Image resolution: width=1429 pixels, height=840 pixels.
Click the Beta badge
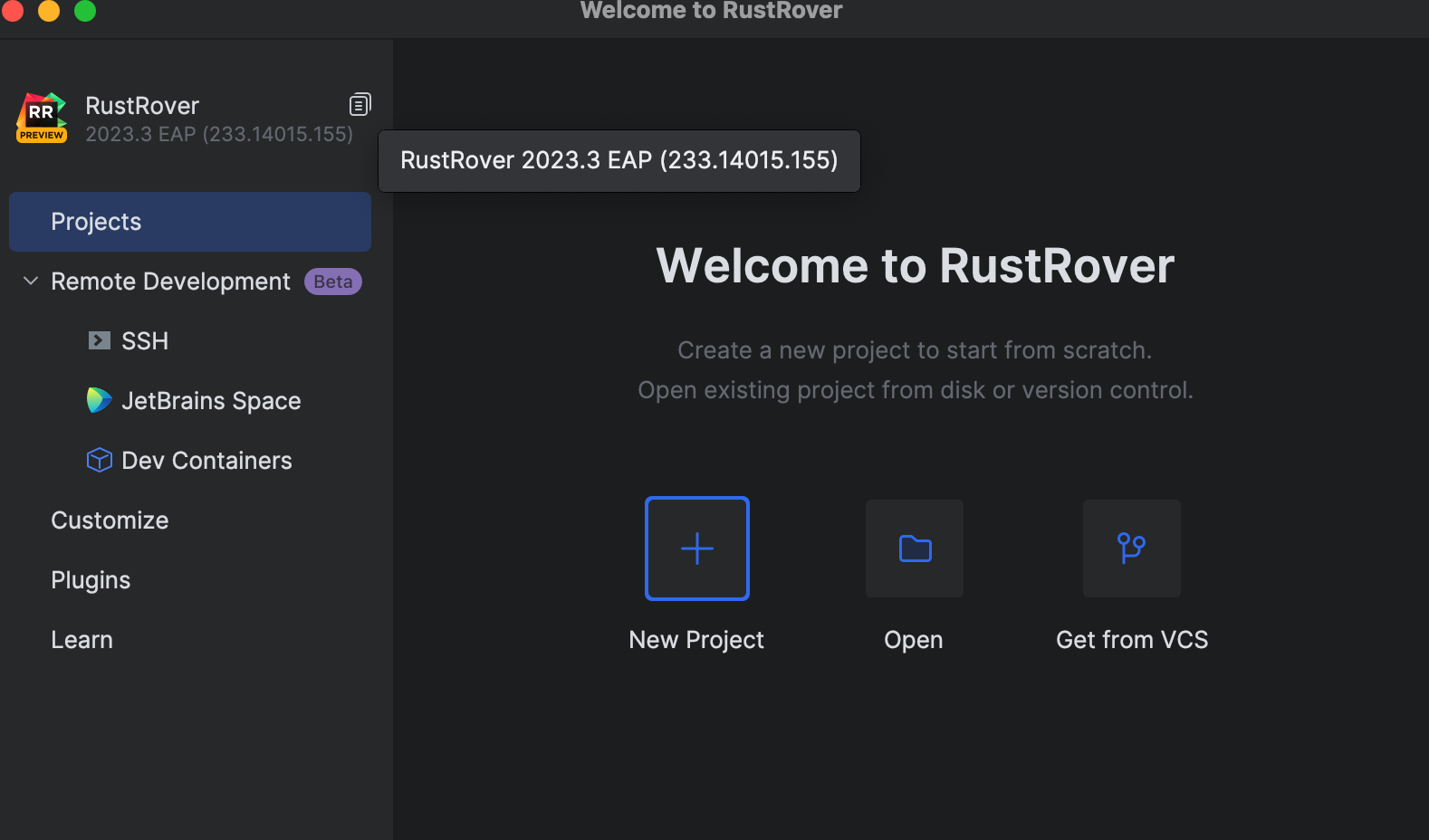click(333, 282)
